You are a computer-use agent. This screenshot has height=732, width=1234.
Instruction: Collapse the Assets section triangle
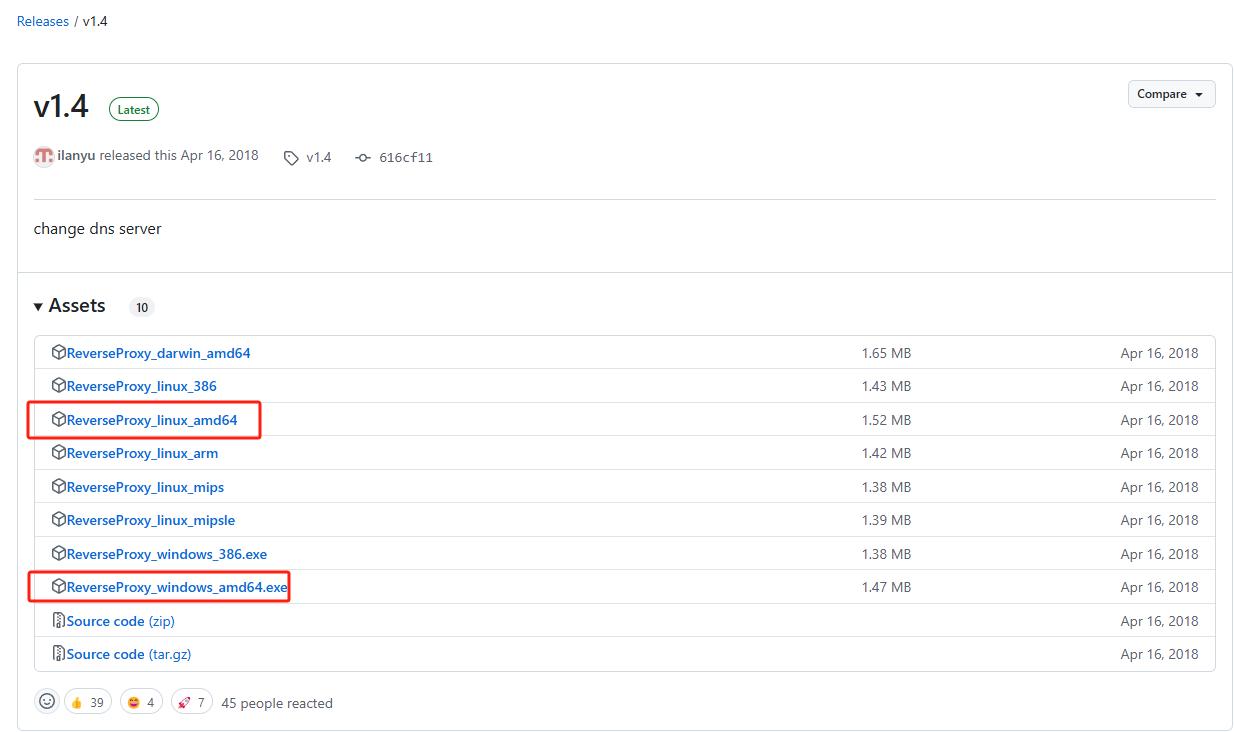[x=38, y=307]
